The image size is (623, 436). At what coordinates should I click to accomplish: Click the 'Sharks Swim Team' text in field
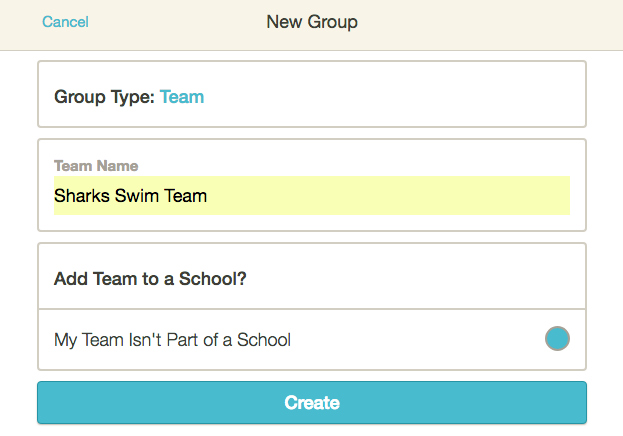(x=130, y=196)
